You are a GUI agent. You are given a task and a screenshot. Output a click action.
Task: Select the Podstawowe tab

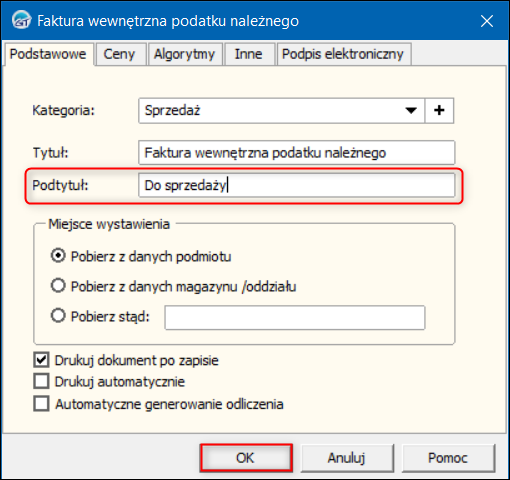click(x=48, y=54)
